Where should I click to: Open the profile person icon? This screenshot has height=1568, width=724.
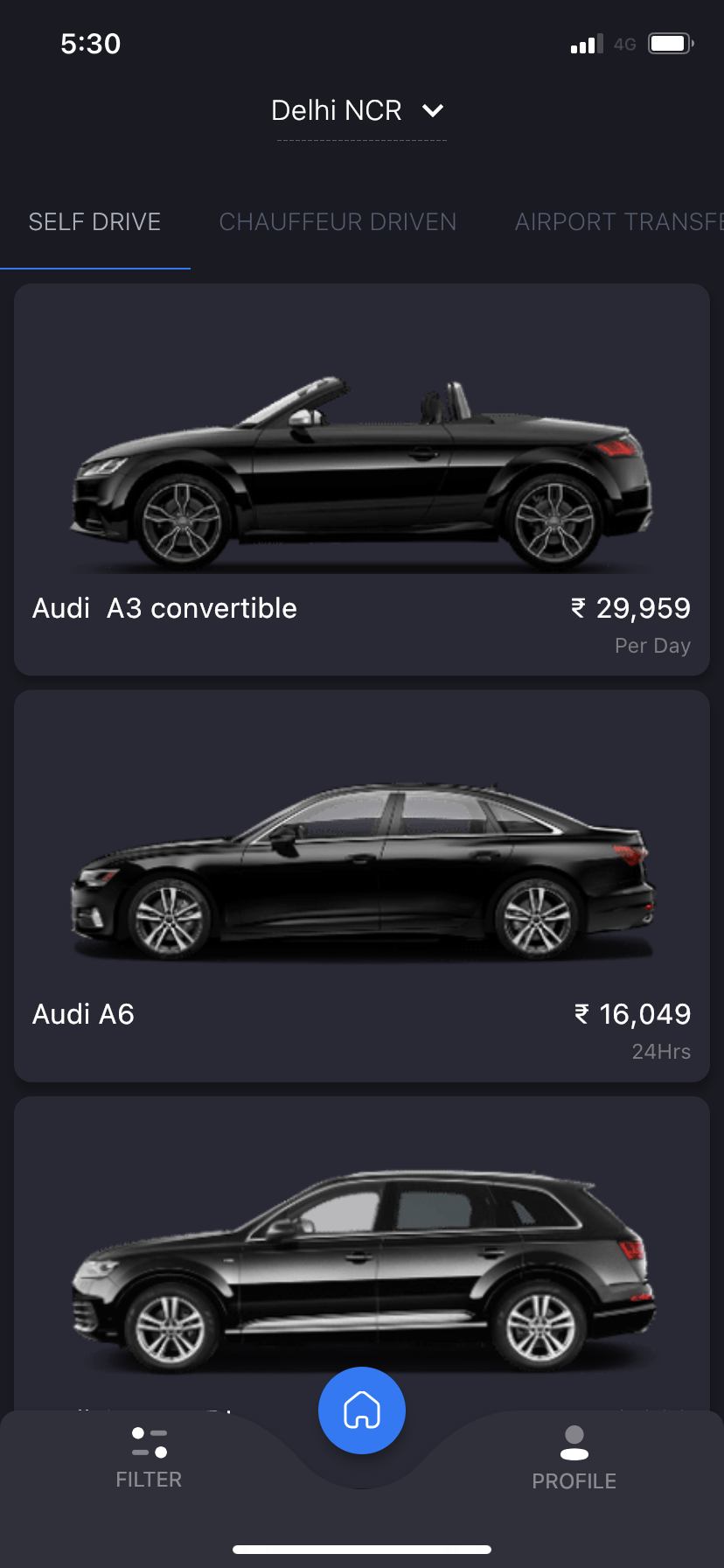coord(574,1443)
